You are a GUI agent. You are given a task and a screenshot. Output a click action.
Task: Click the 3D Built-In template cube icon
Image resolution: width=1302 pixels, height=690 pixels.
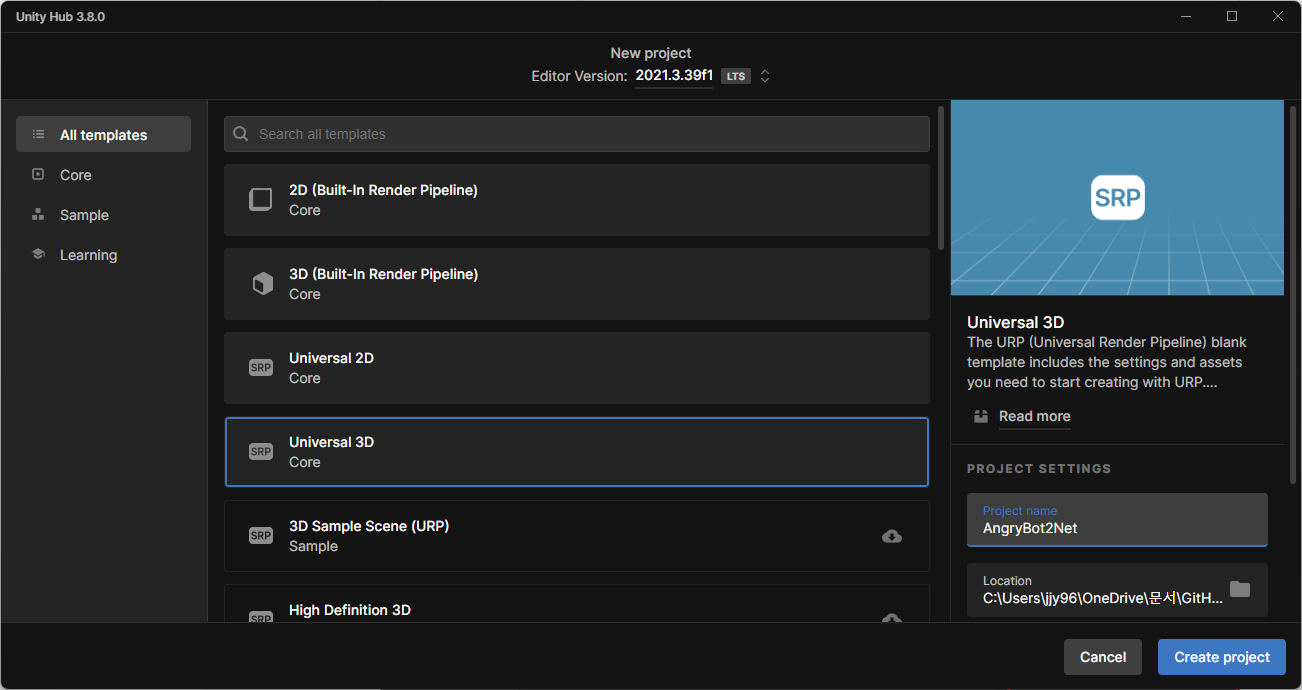tap(261, 284)
